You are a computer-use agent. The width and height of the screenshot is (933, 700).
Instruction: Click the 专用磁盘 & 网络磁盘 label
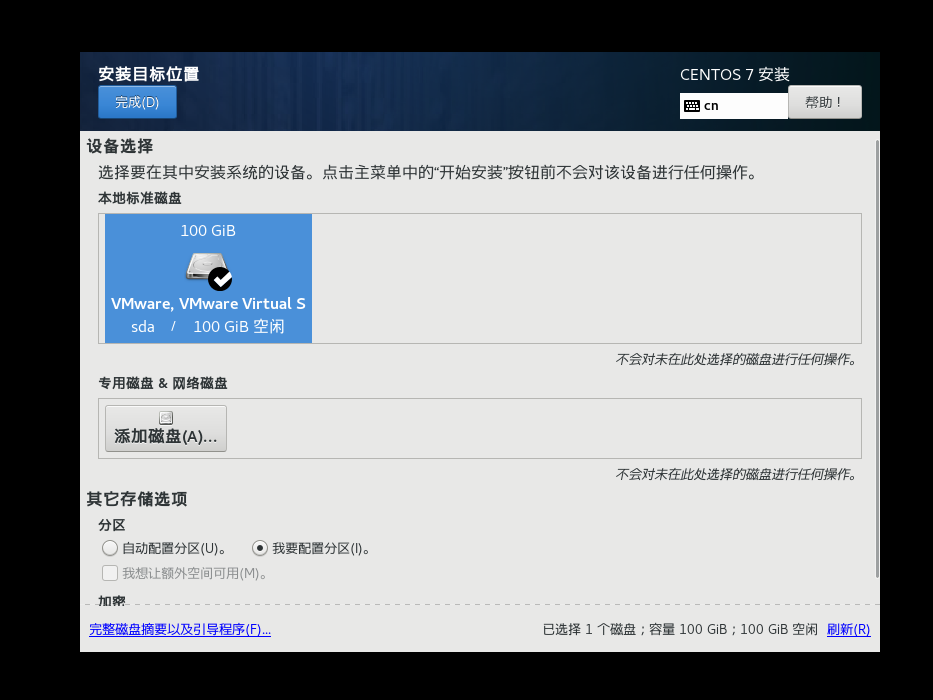click(162, 383)
